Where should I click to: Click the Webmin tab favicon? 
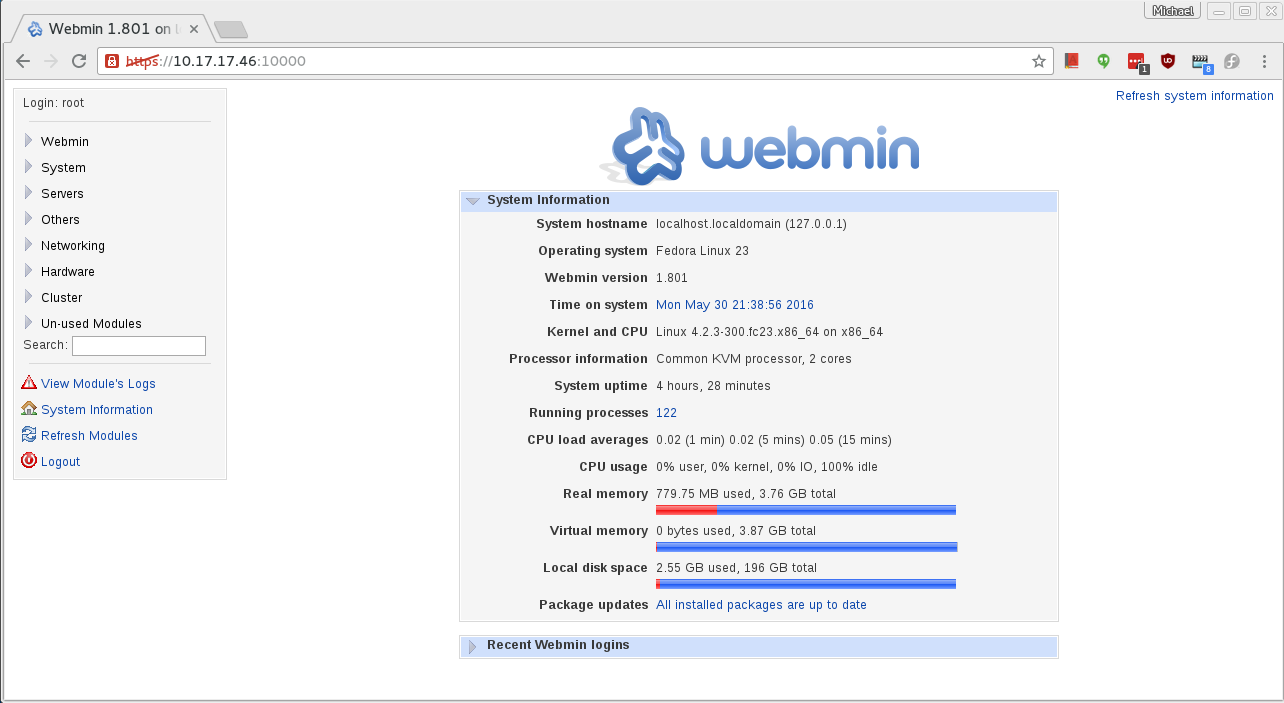tap(35, 28)
